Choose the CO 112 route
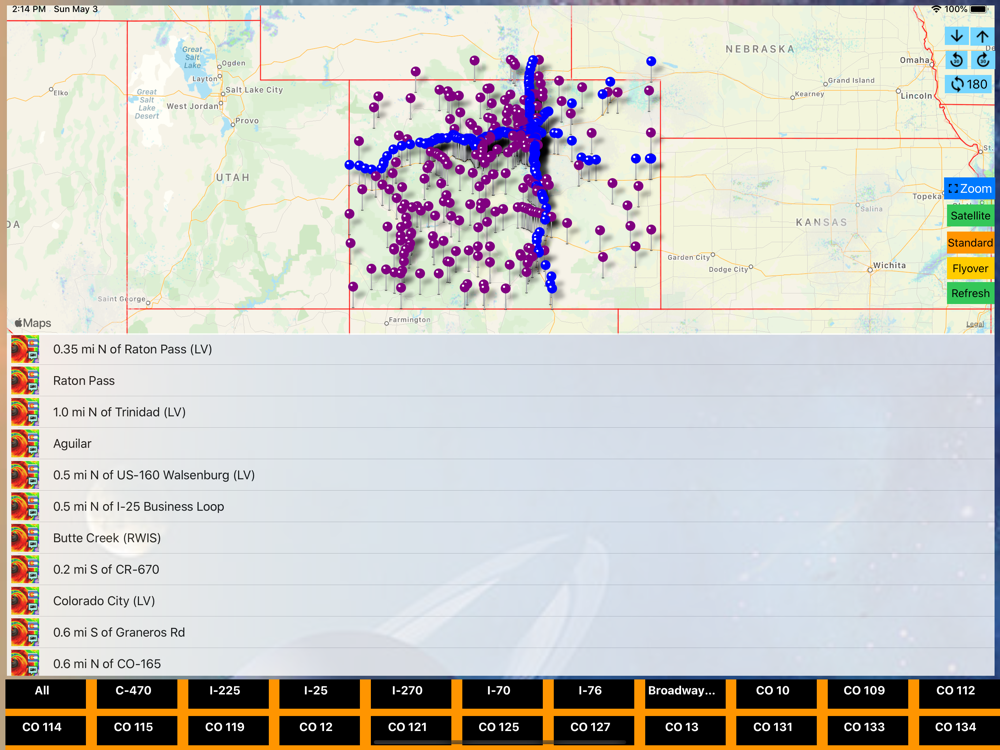Screen dimensions: 1000x750 pyautogui.click(x=959, y=693)
